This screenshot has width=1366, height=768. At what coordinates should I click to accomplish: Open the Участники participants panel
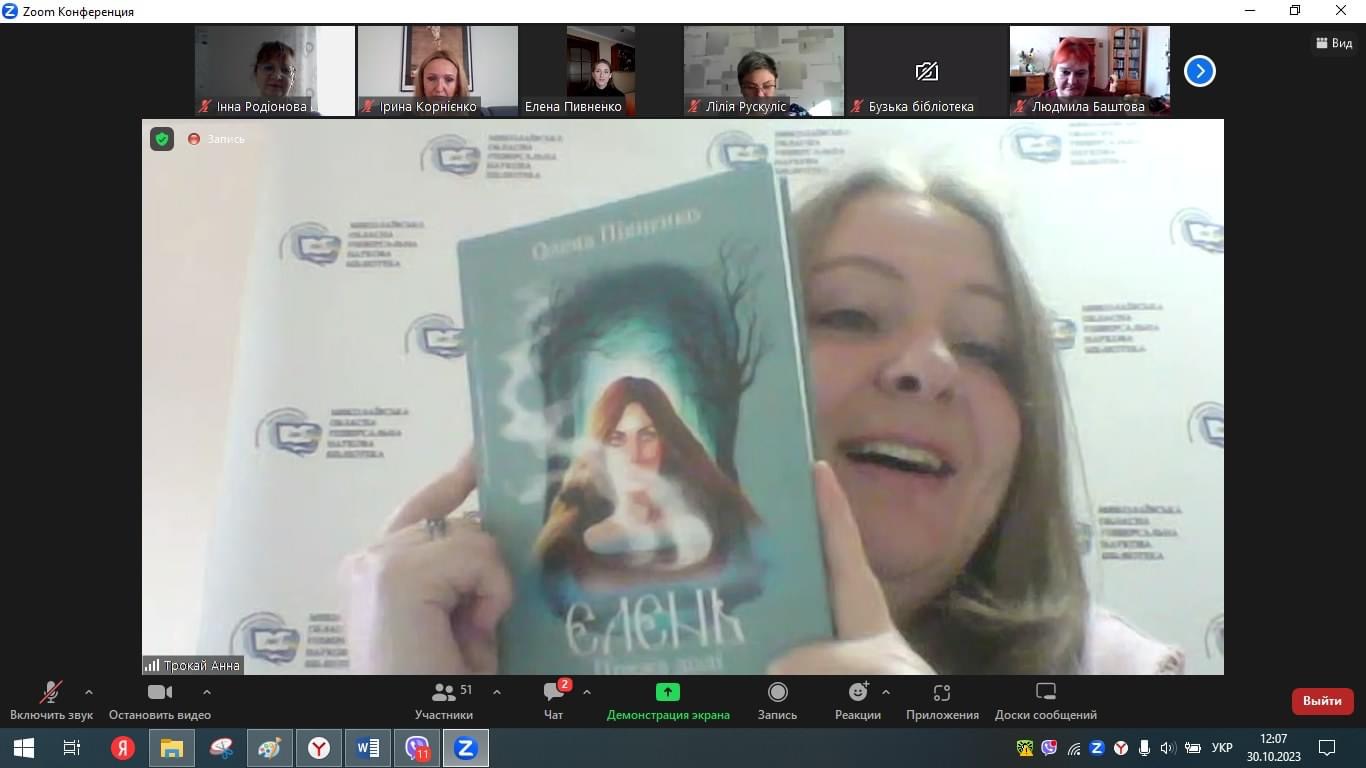coord(444,700)
